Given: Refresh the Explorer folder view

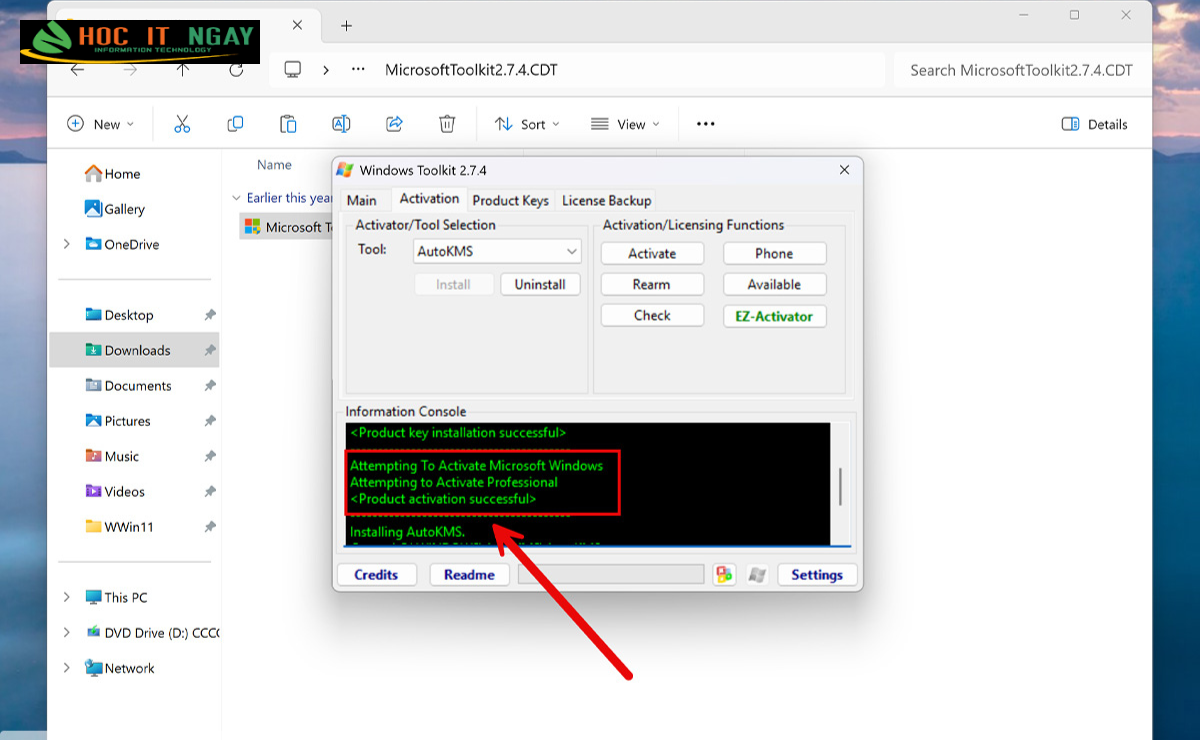Looking at the screenshot, I should (236, 70).
